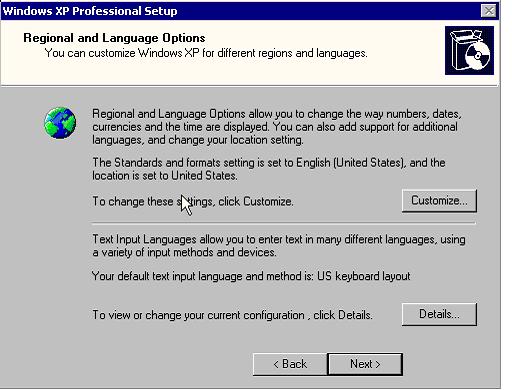The image size is (512, 390).
Task: Click the default text input language sentence
Action: pyautogui.click(x=251, y=276)
